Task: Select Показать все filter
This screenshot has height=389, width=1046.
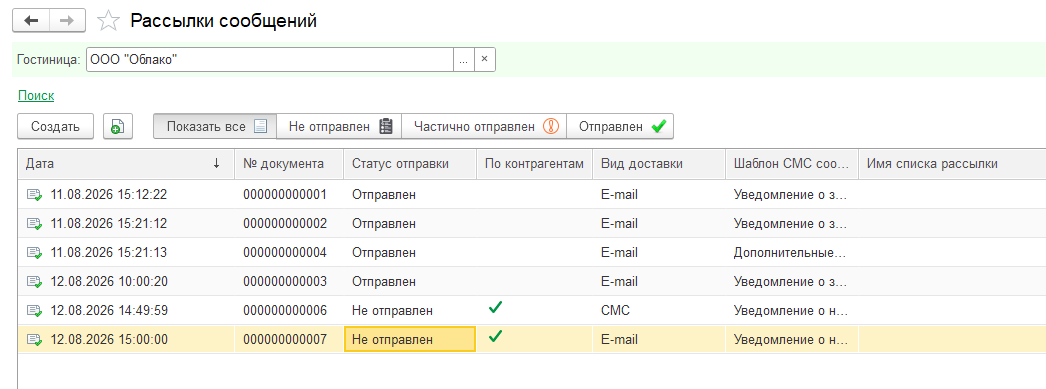Action: [x=215, y=126]
